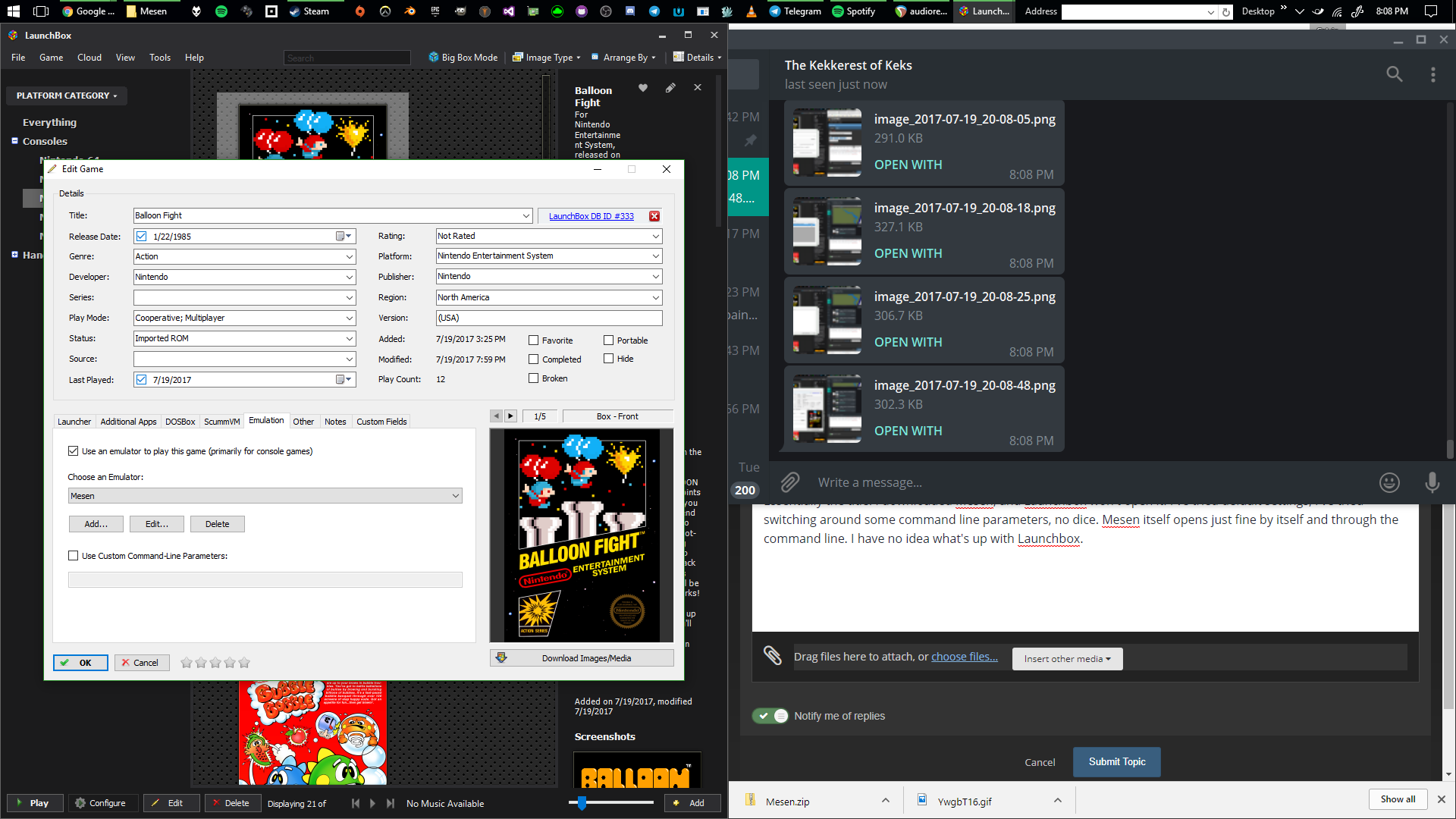
Task: Open the Tools menu in LaunchBox
Action: tap(160, 58)
